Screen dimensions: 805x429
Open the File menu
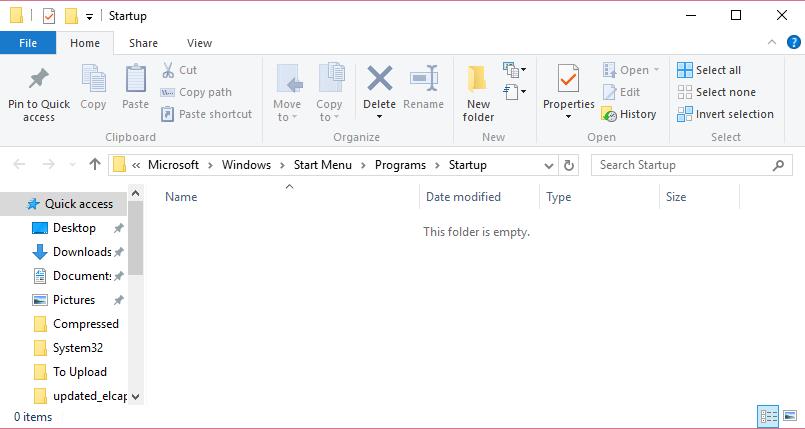[x=28, y=43]
